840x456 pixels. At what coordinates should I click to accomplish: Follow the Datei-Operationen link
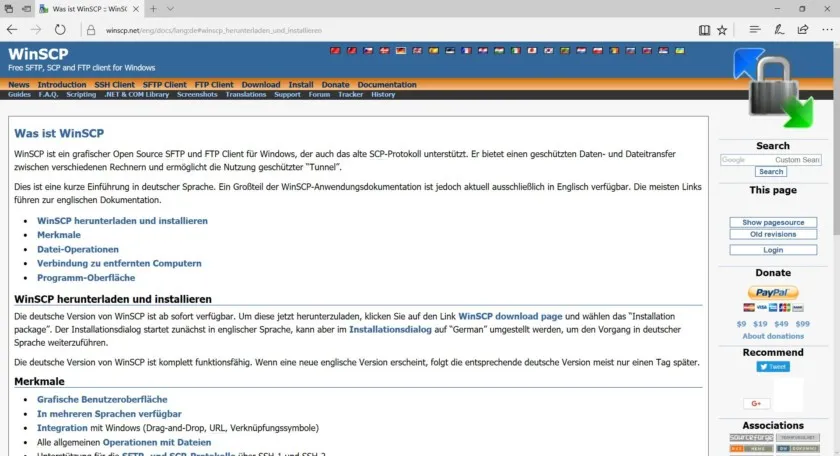click(78, 249)
